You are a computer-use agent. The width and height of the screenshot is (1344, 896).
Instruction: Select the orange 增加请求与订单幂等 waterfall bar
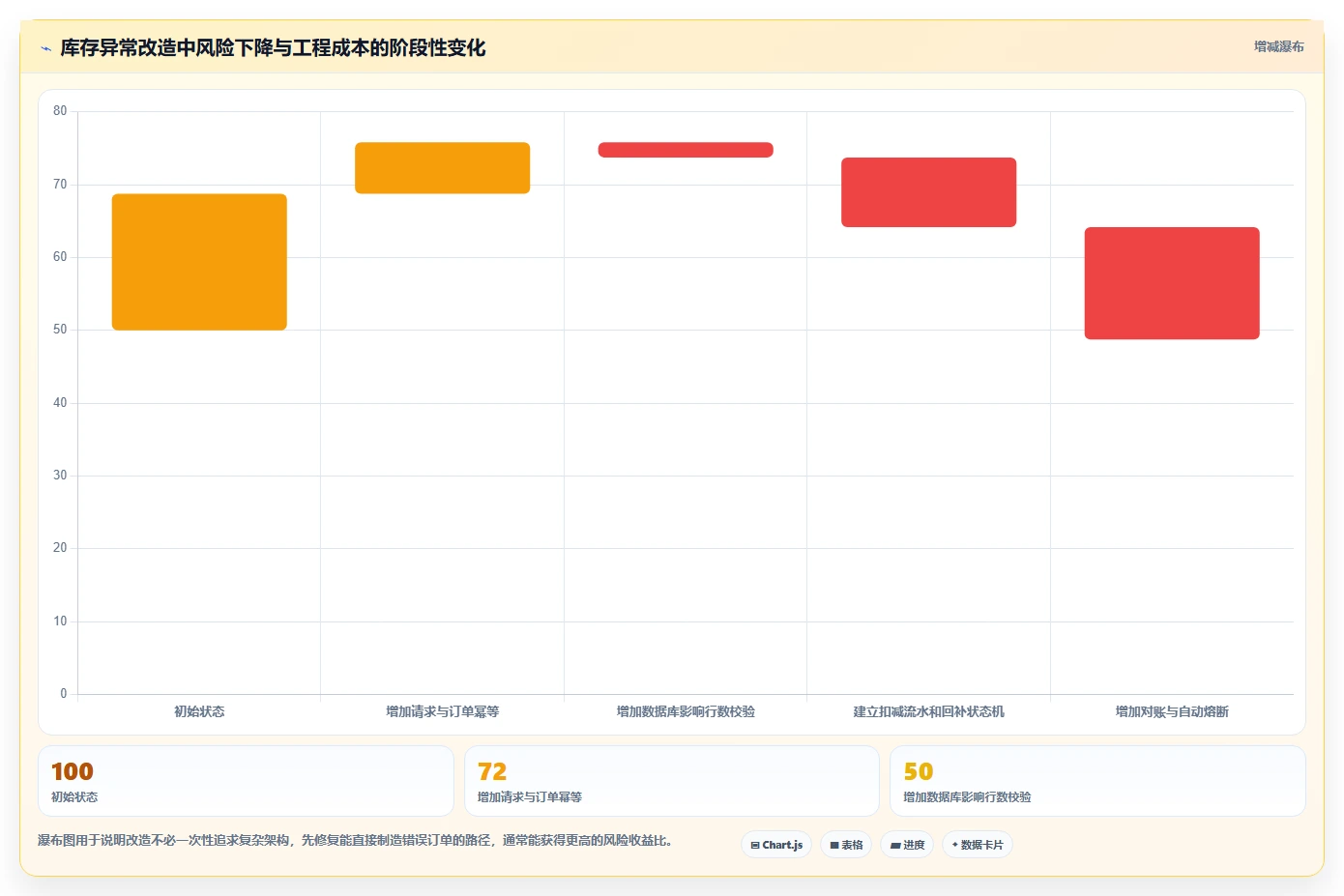point(442,168)
